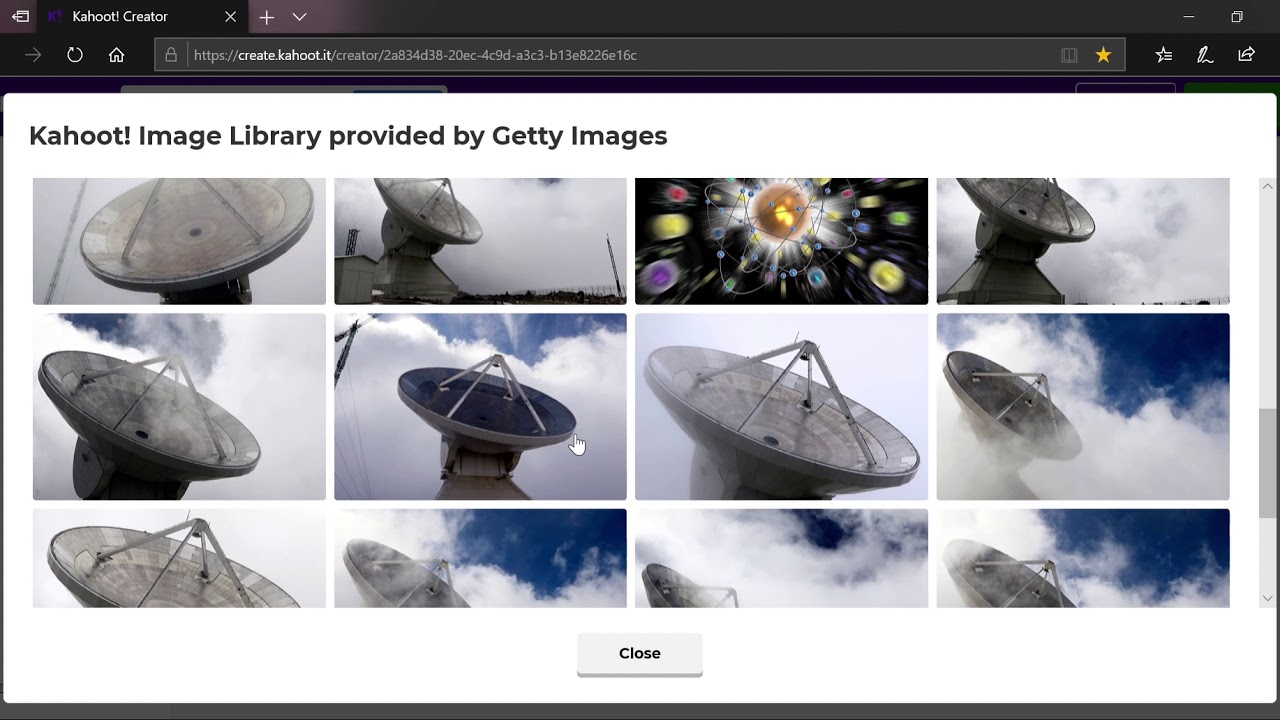Image resolution: width=1280 pixels, height=720 pixels.
Task: Click the image library scrollbar thumb
Action: click(1268, 463)
